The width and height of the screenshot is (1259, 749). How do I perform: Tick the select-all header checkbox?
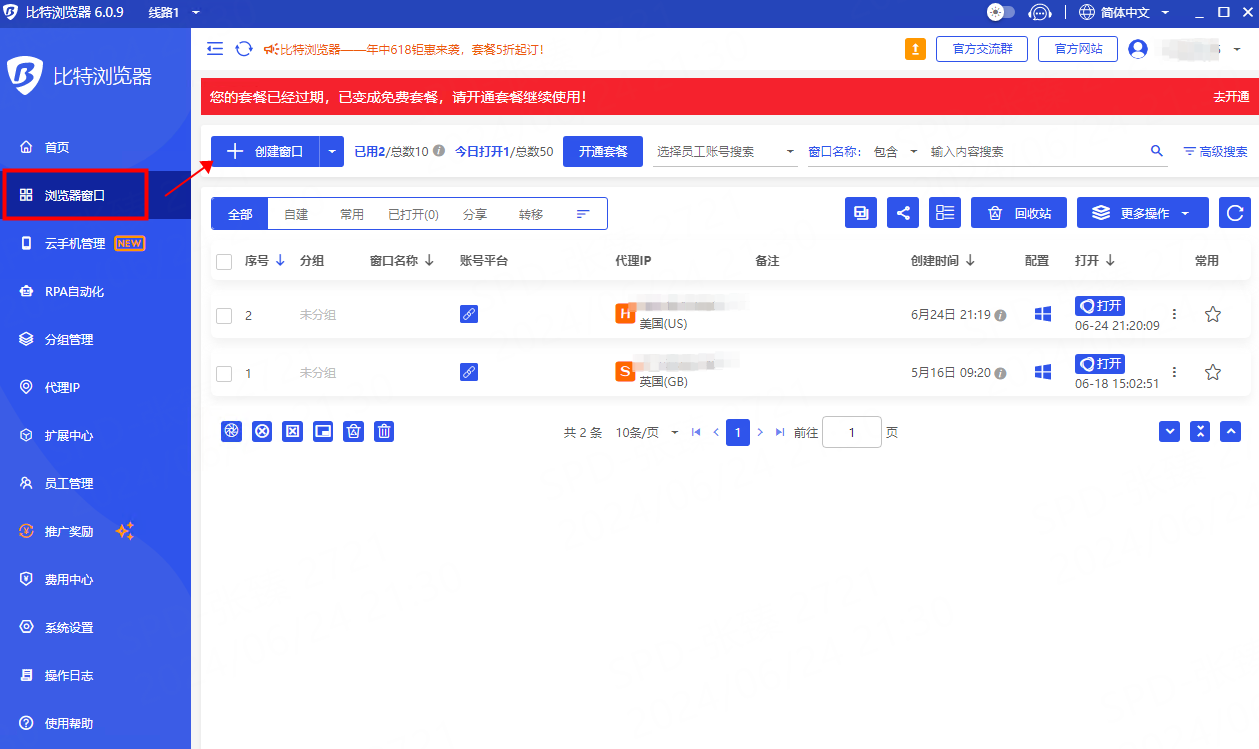tap(224, 261)
